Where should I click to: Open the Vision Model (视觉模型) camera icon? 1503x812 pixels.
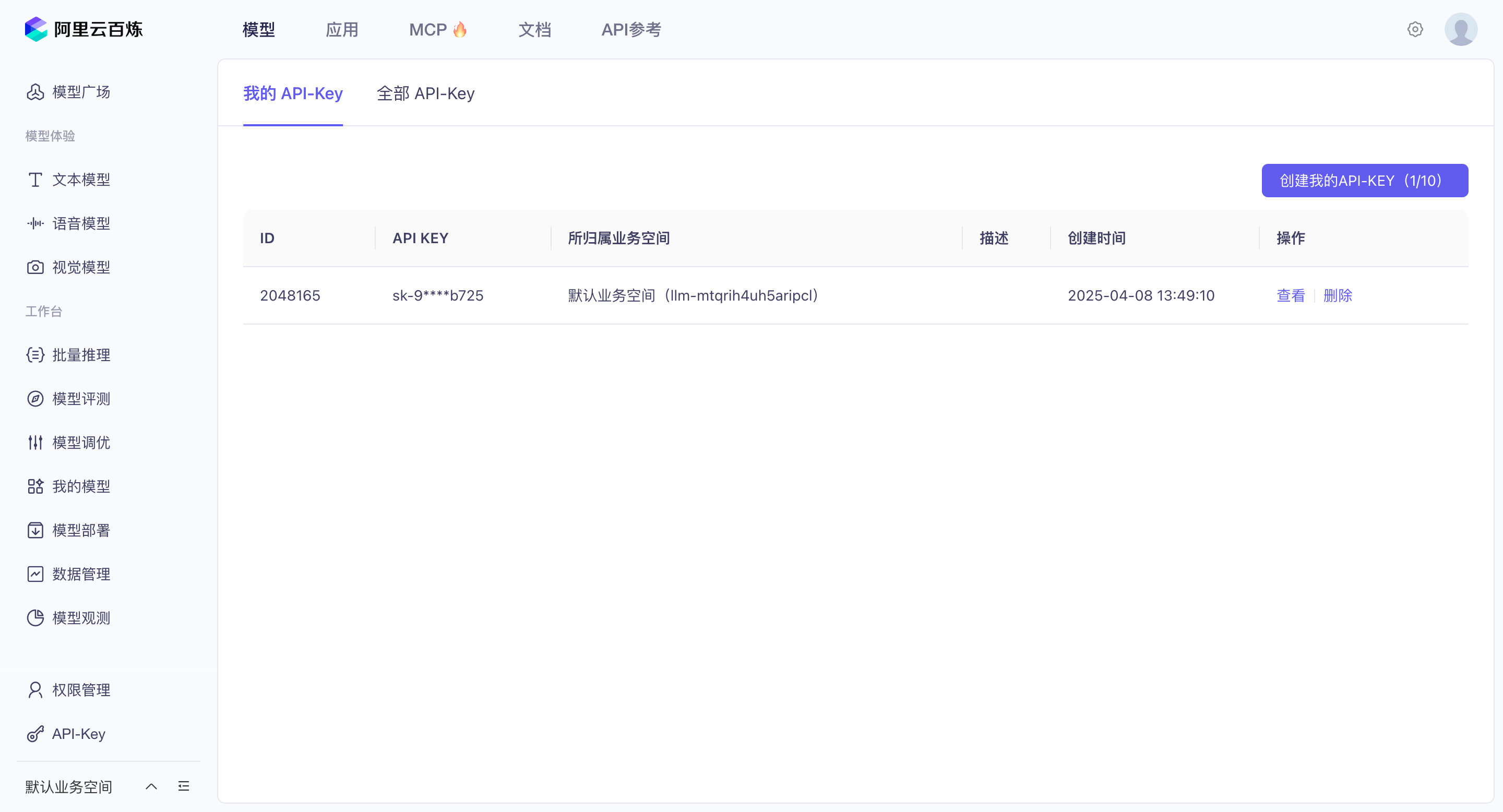coord(35,267)
